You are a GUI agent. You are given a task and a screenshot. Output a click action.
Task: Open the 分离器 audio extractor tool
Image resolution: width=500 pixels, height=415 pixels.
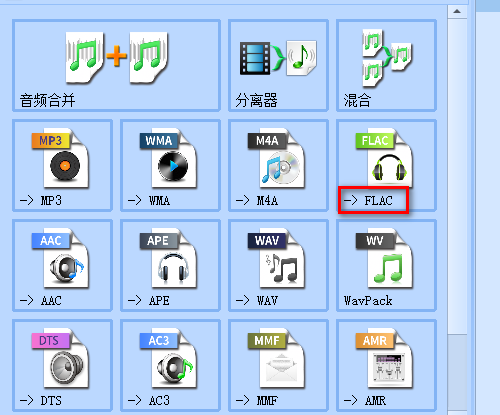click(x=278, y=65)
